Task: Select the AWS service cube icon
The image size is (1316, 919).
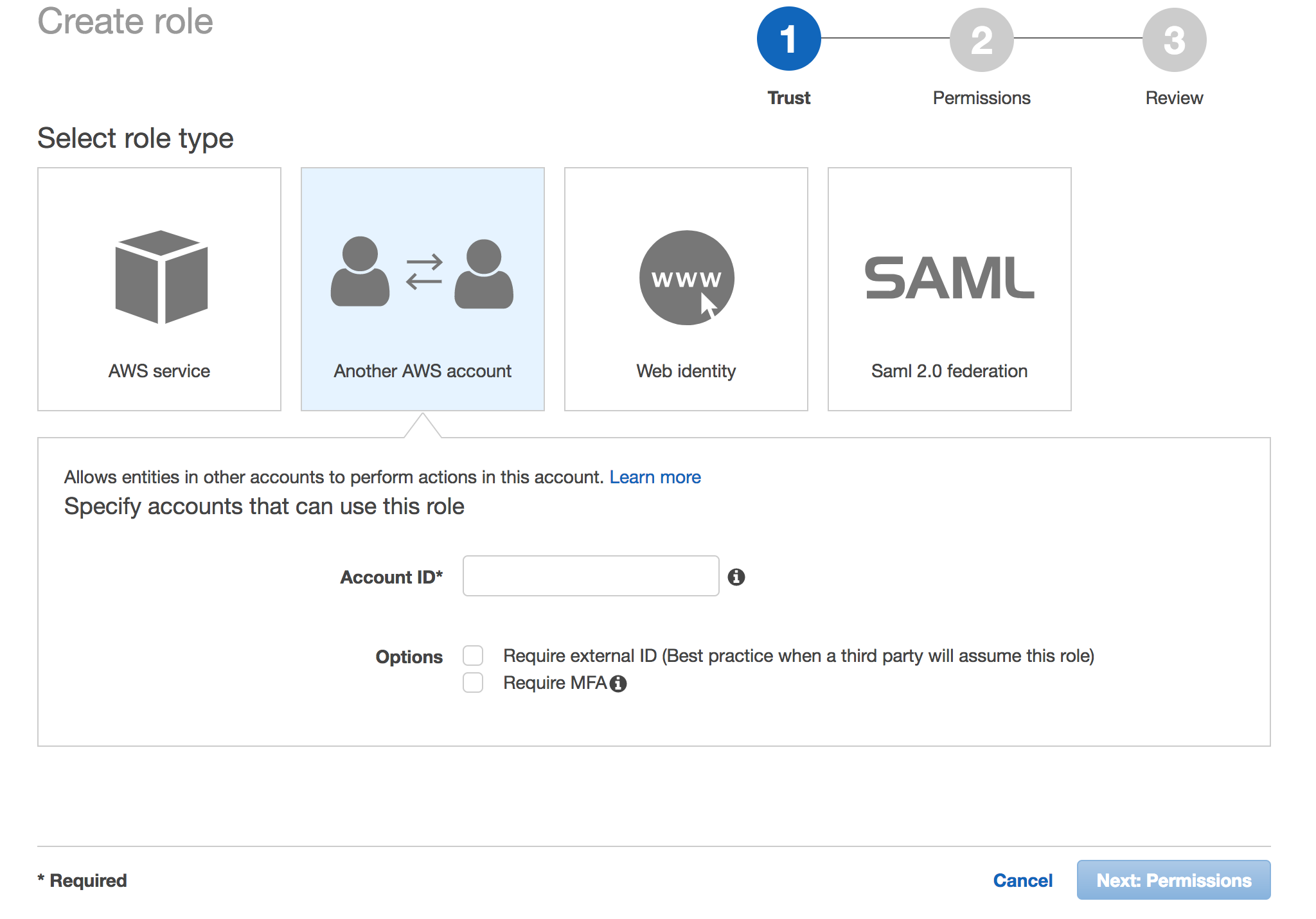Action: [161, 277]
